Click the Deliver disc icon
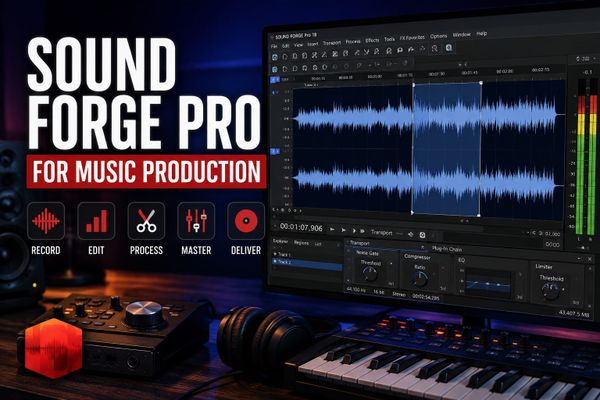 point(246,221)
